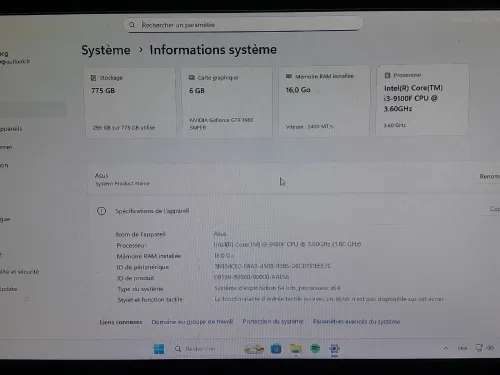
Task: Open File Explorer from taskbar
Action: [296, 349]
